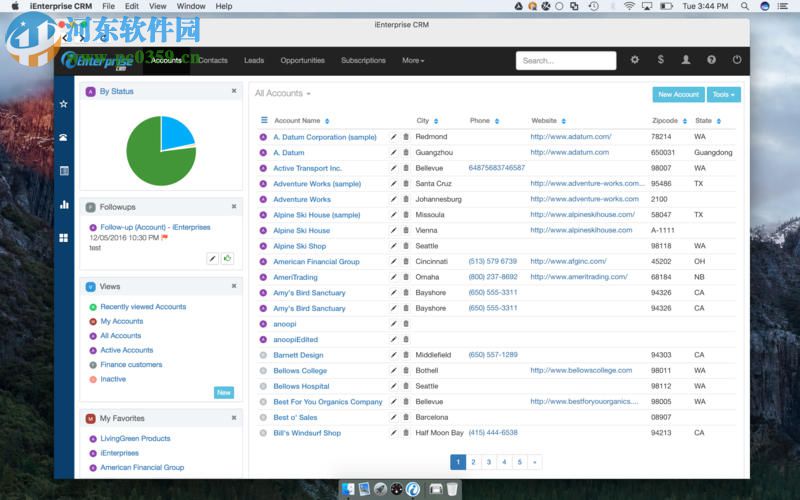Close the Views panel
This screenshot has height=500, width=800.
pos(234,286)
